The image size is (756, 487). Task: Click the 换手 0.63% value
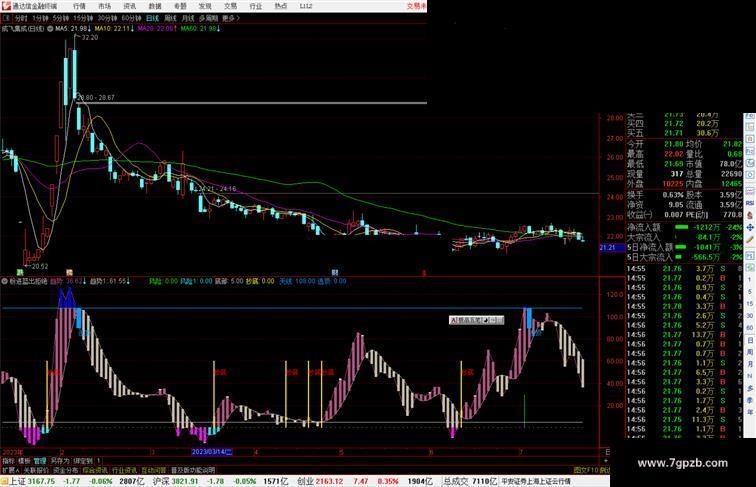coord(673,195)
